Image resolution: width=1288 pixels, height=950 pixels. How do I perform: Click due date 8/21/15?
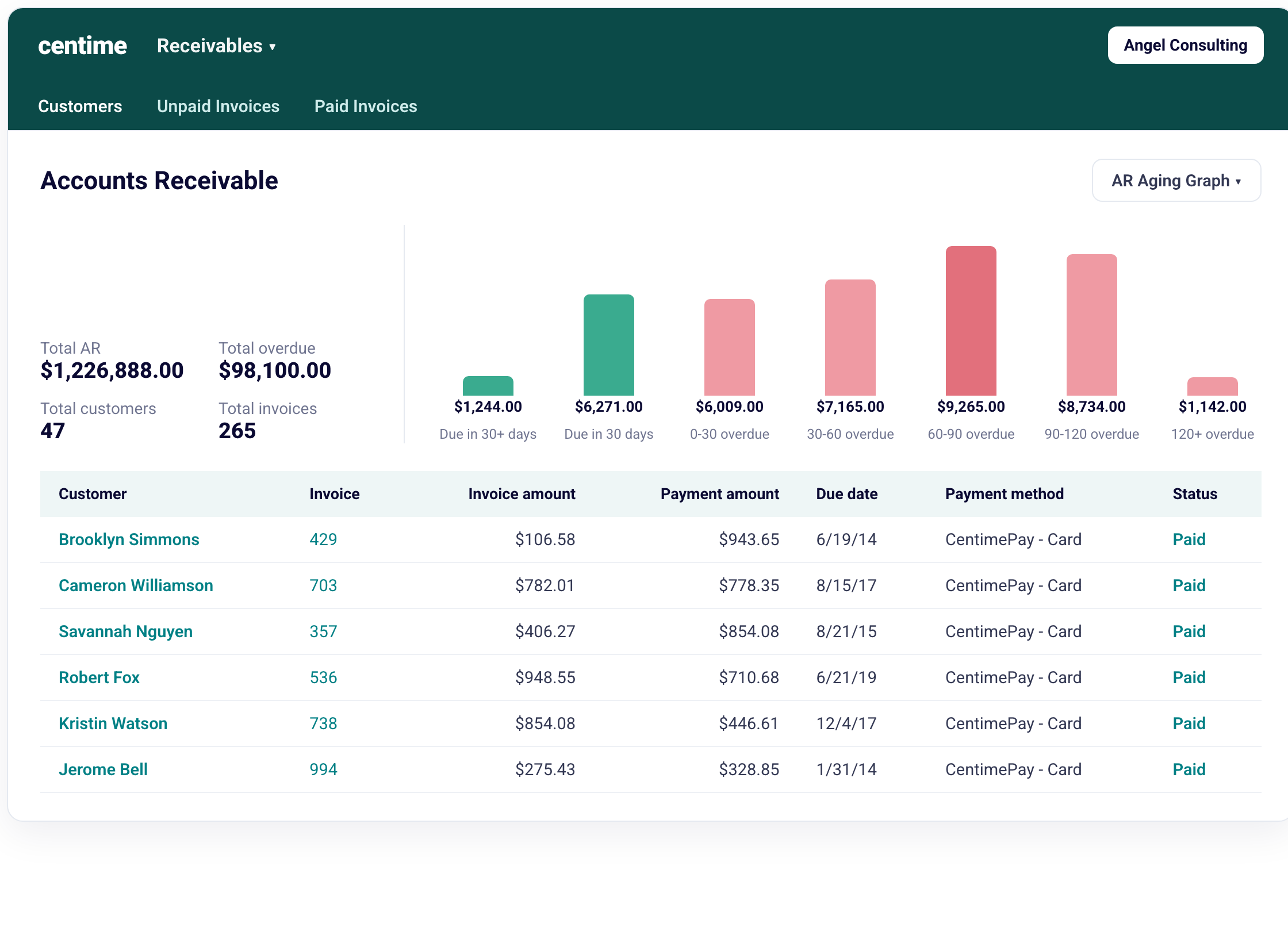tap(846, 631)
